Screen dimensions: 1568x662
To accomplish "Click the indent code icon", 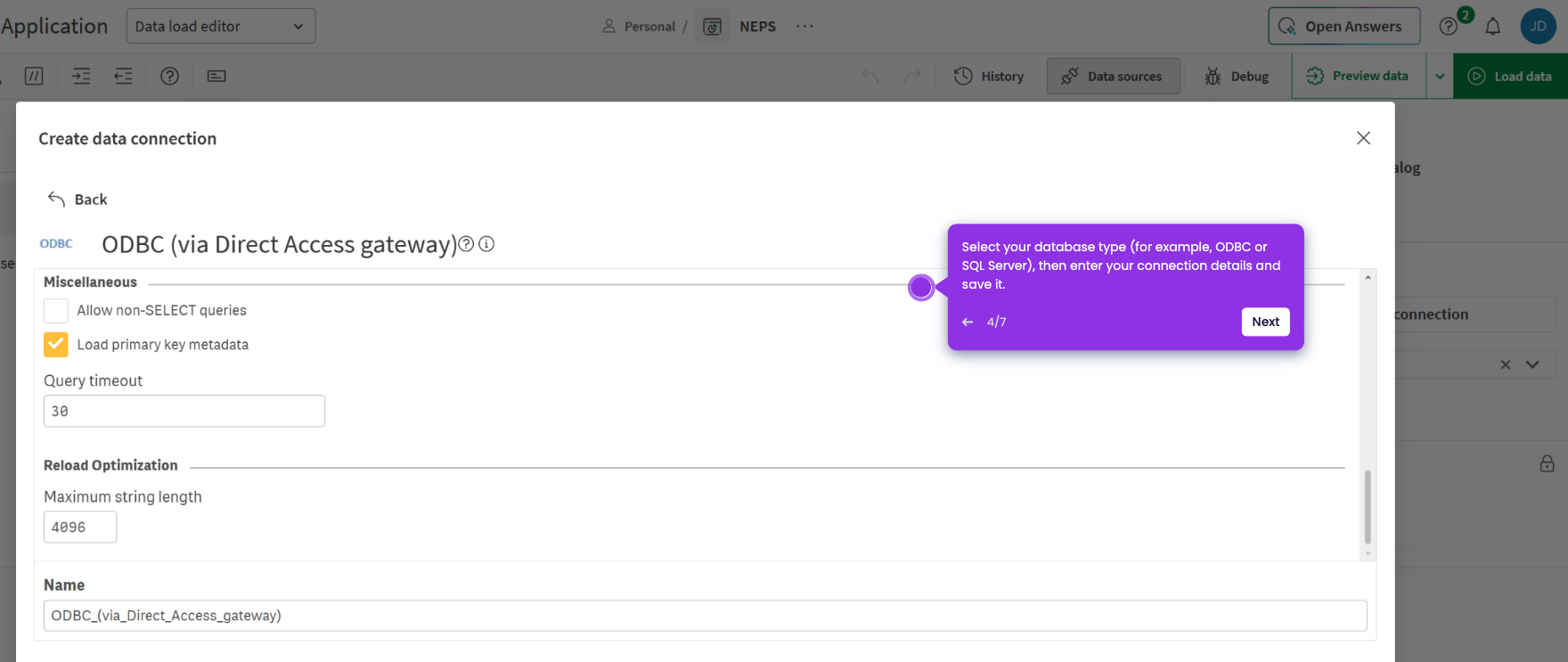I will tap(81, 76).
